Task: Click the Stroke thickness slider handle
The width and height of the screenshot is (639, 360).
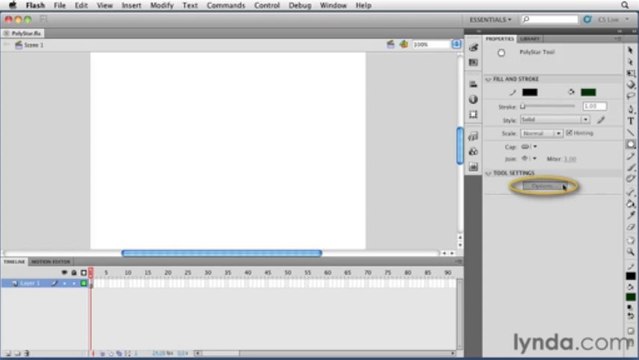Action: pyautogui.click(x=523, y=106)
